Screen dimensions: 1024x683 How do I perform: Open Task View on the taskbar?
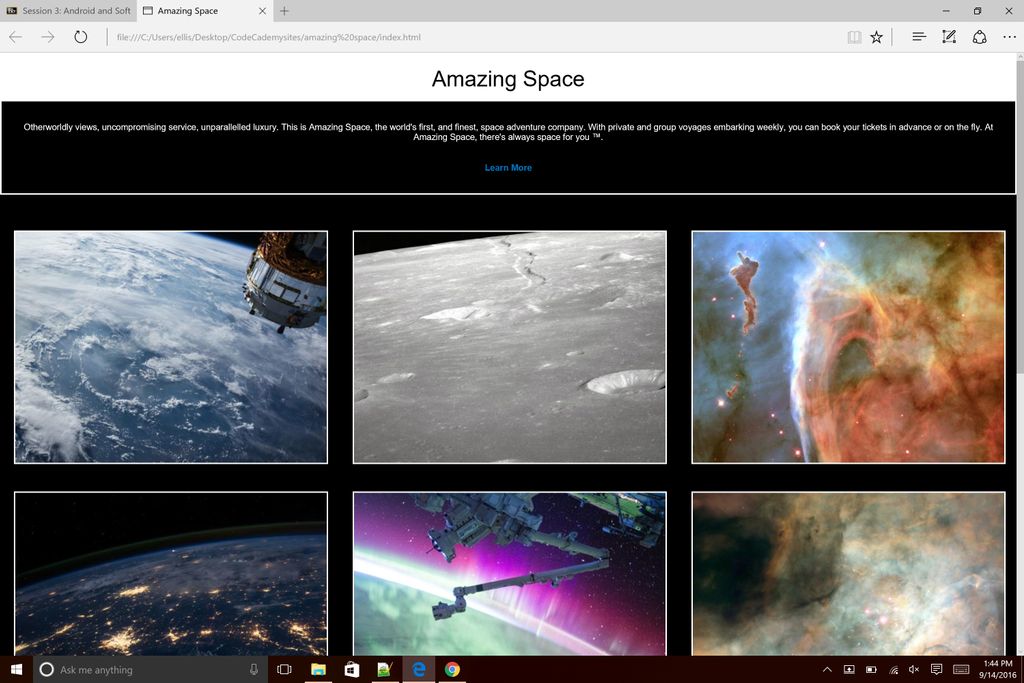(284, 669)
